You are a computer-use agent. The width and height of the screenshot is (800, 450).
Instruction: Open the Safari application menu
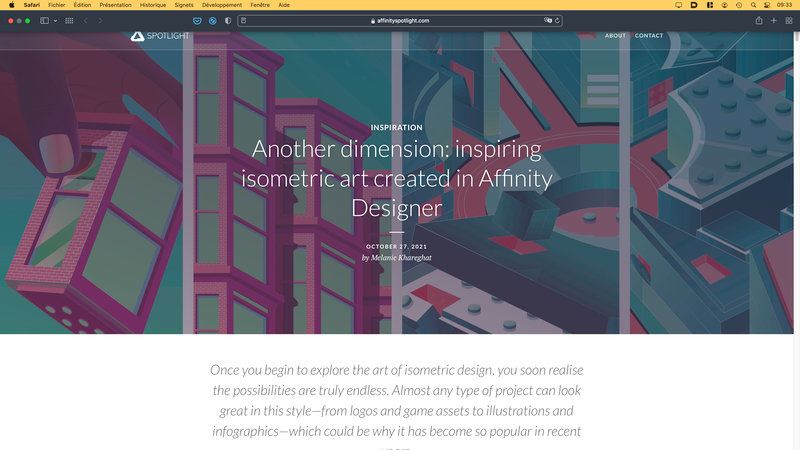tap(32, 5)
